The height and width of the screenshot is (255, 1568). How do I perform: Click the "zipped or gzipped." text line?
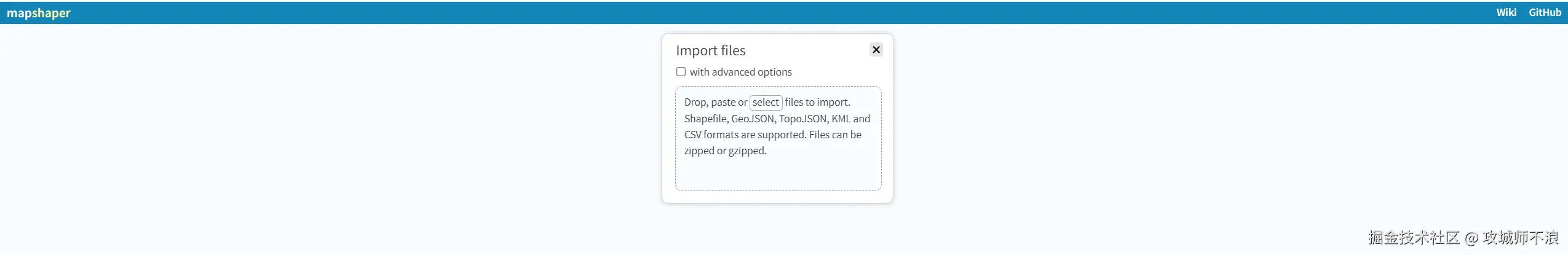point(725,151)
